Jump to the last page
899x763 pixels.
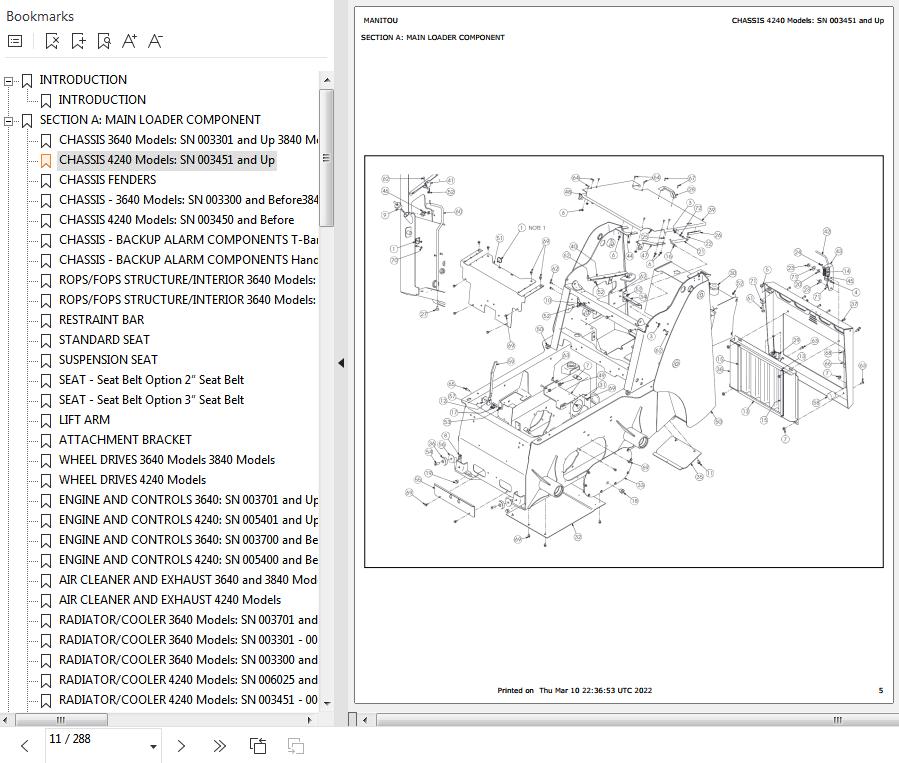pos(220,746)
